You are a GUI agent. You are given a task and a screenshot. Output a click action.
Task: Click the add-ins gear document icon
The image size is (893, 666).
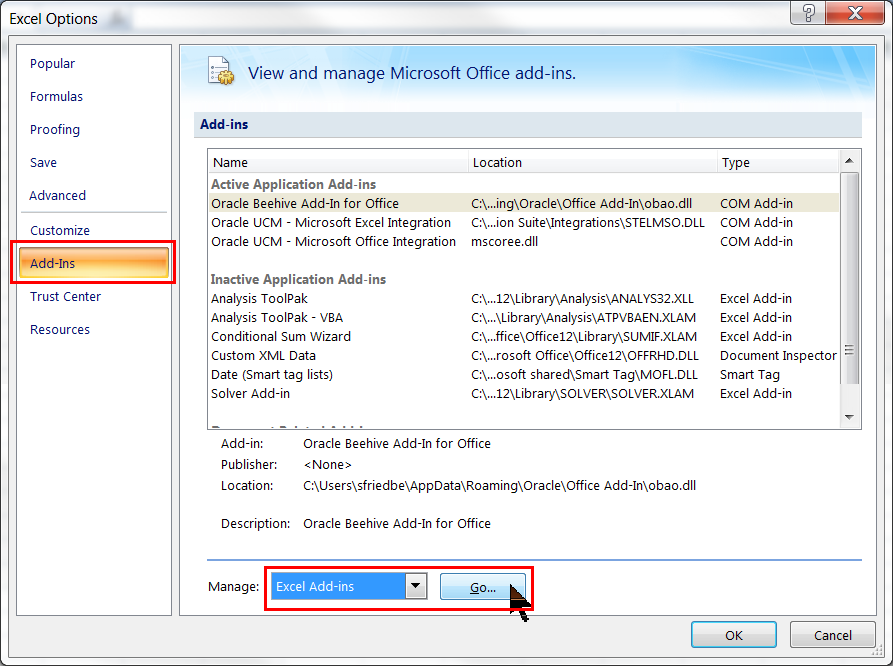click(220, 71)
